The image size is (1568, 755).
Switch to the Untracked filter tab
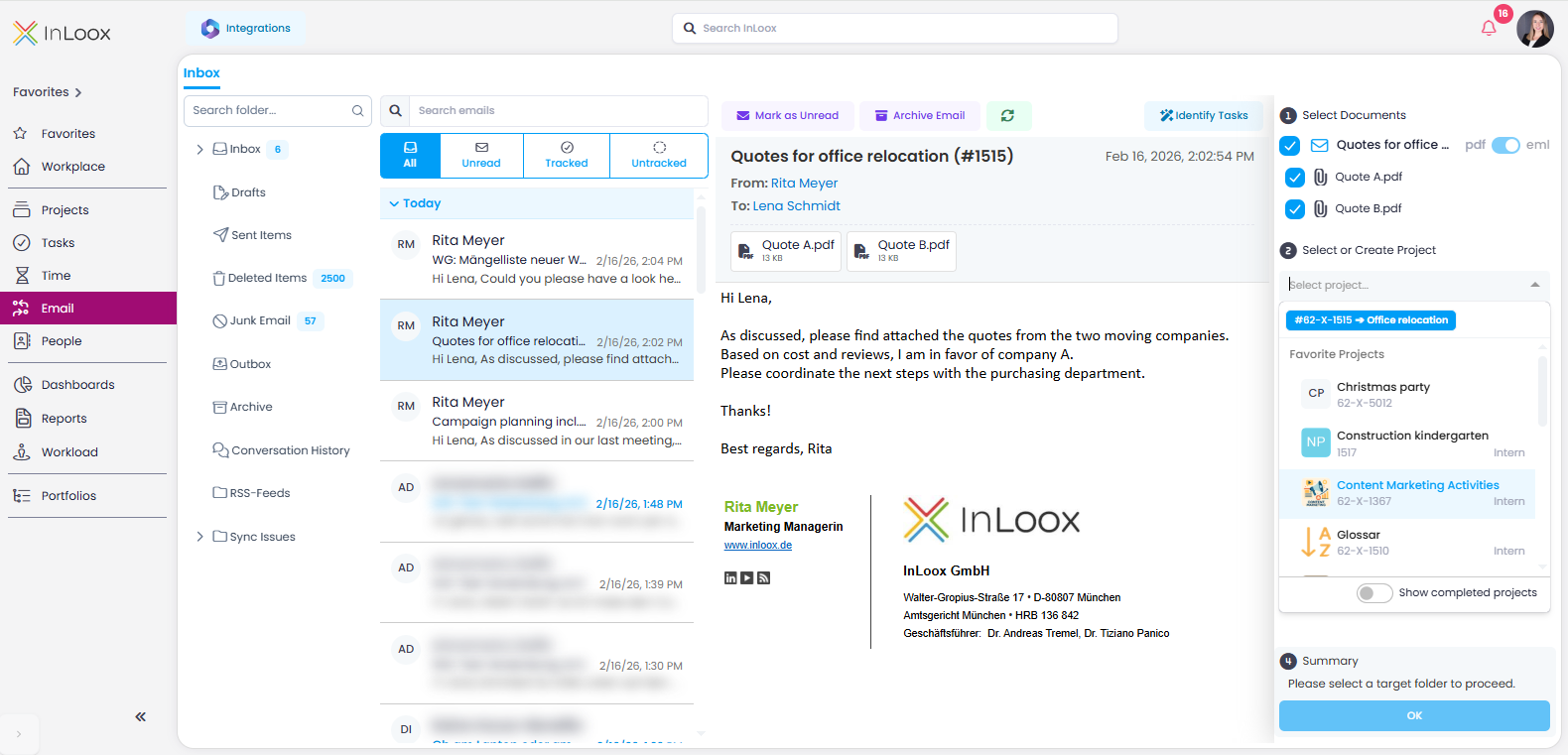(659, 156)
